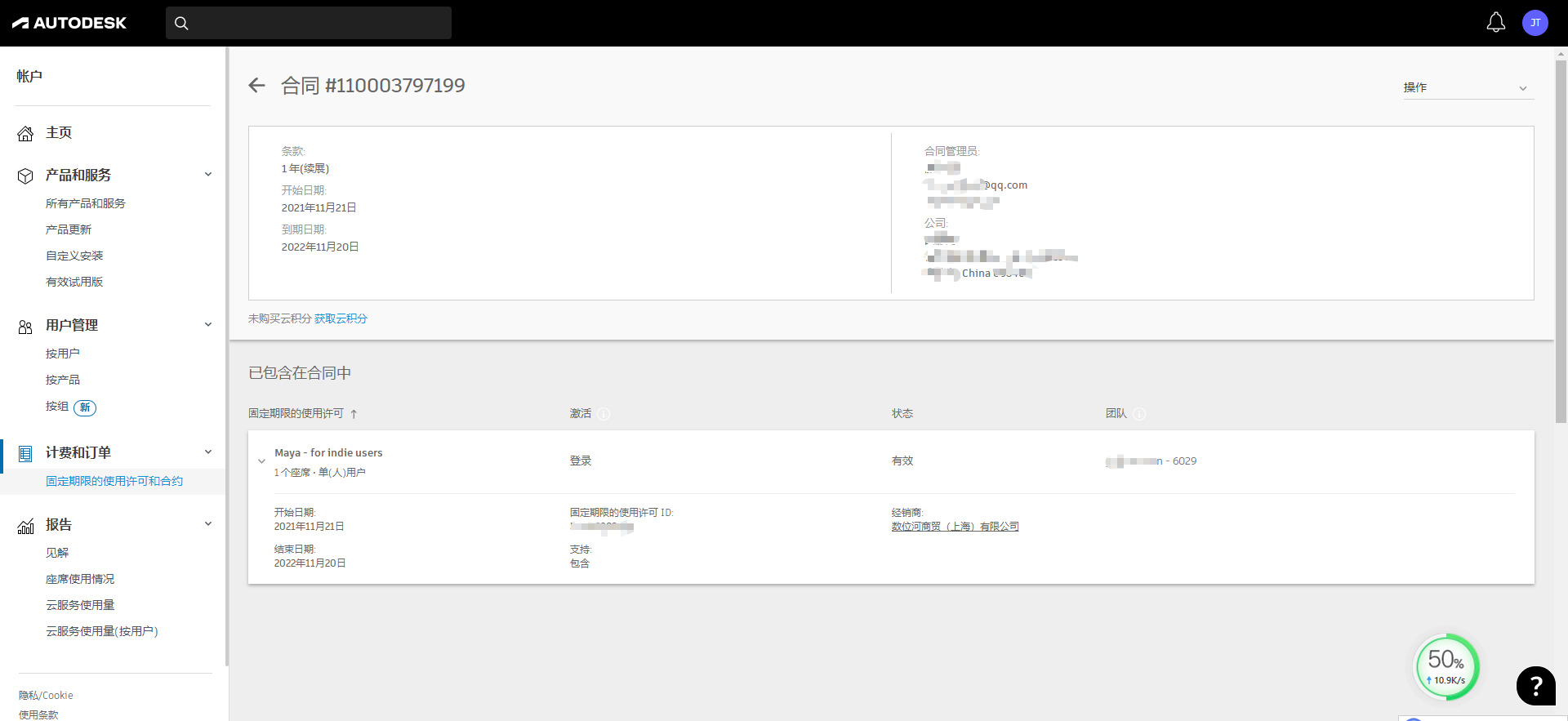Open reseller 数位河商贸（上海）有限公司 link
The height and width of the screenshot is (721, 1568).
955,527
